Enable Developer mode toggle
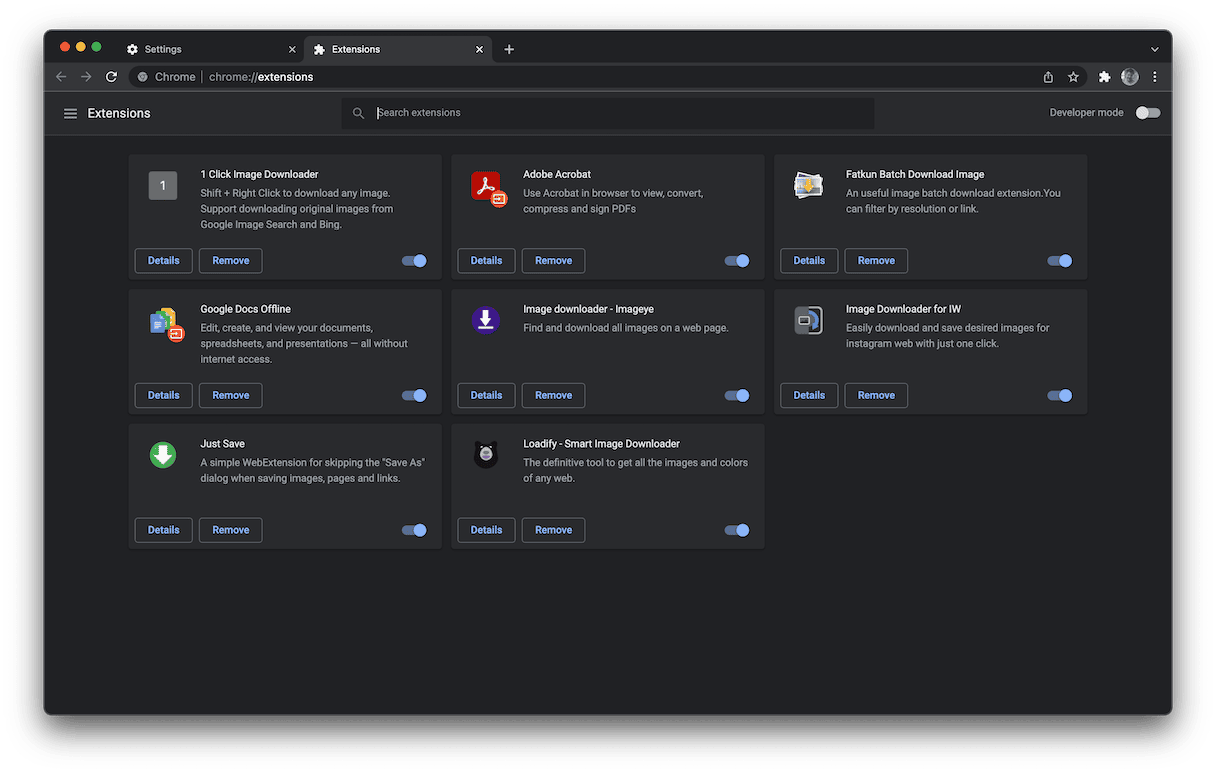The width and height of the screenshot is (1216, 773). (x=1148, y=113)
